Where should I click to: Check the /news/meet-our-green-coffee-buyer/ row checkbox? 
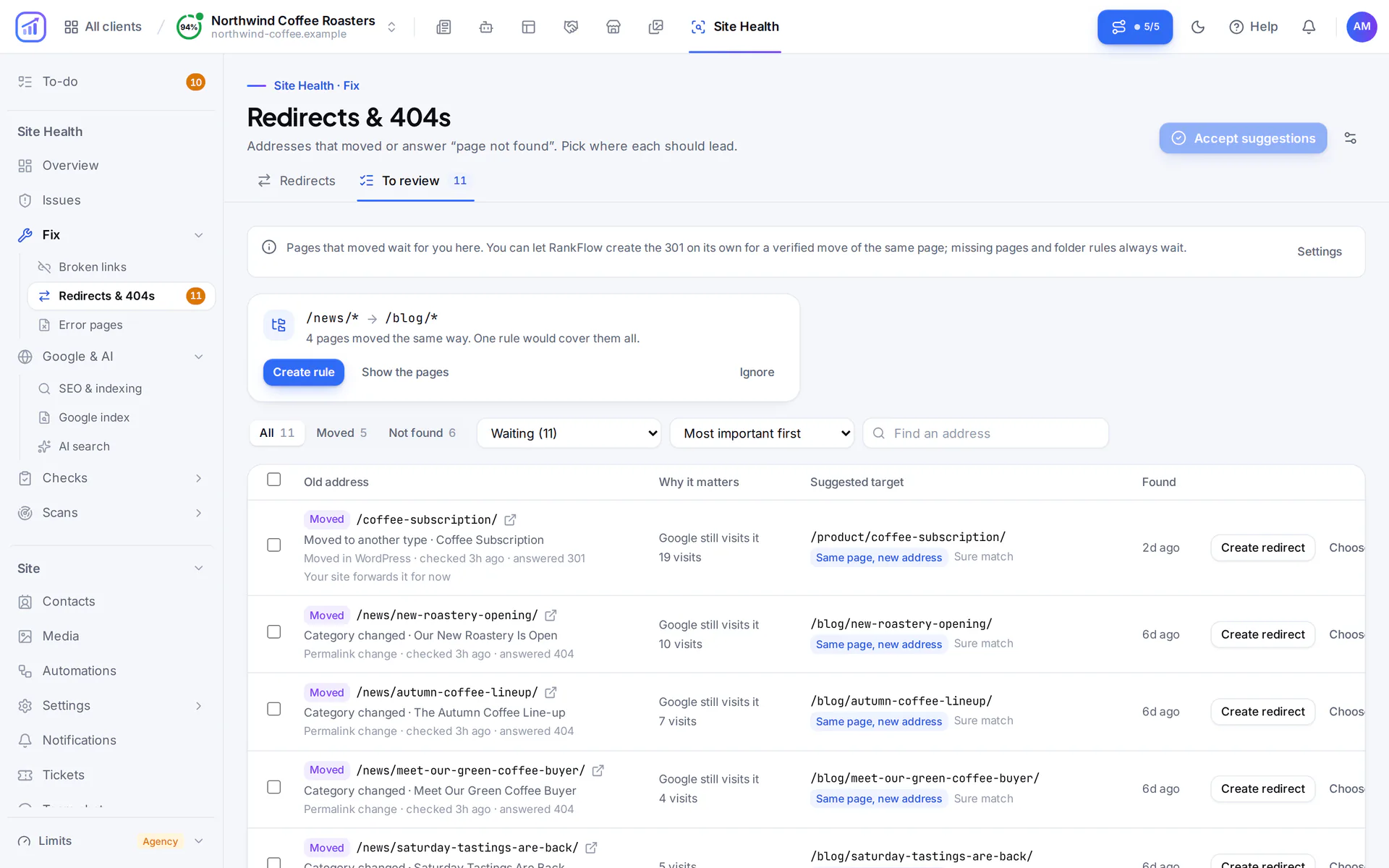273,786
